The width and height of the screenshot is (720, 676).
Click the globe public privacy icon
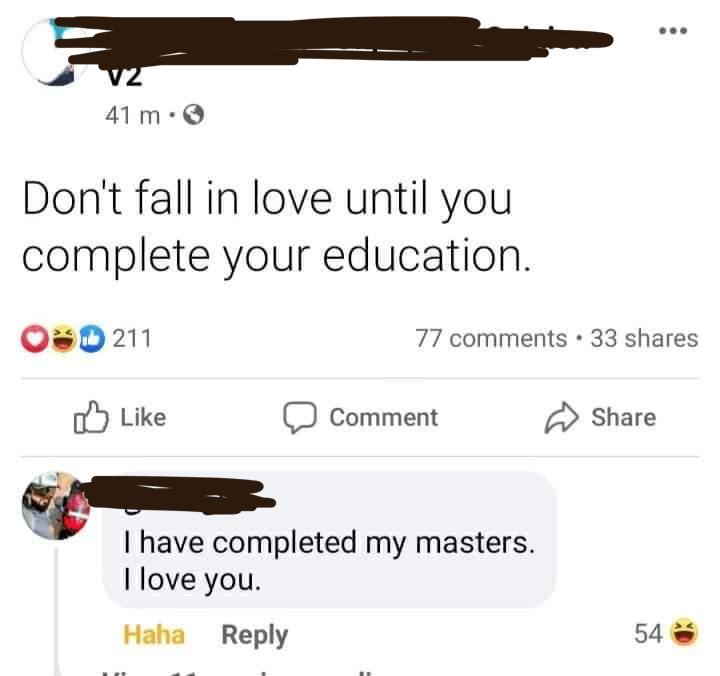tap(194, 115)
